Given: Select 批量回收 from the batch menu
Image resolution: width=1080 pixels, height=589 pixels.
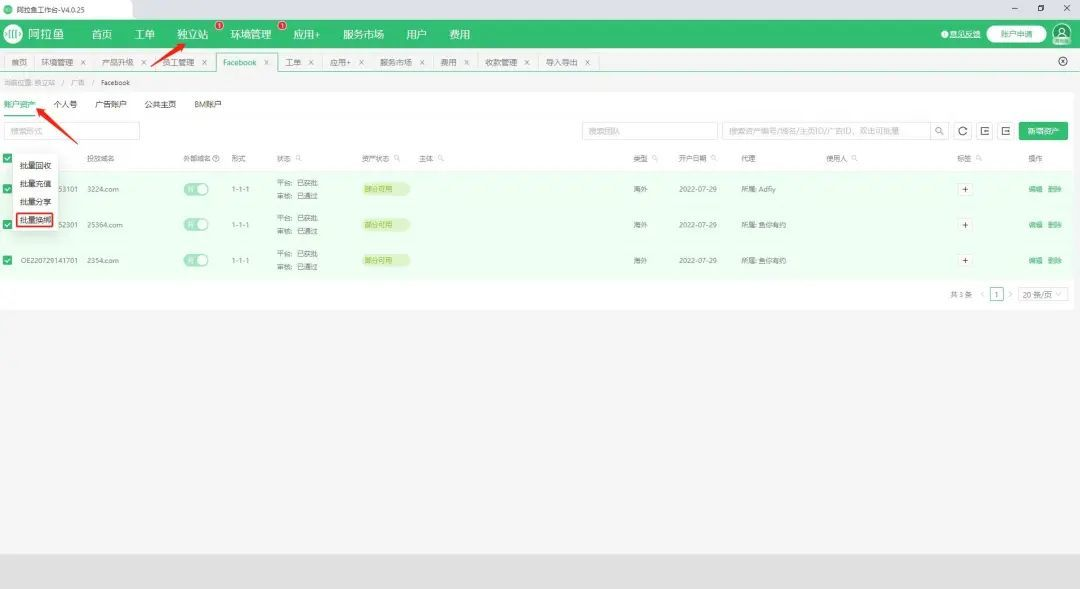Looking at the screenshot, I should (x=35, y=165).
